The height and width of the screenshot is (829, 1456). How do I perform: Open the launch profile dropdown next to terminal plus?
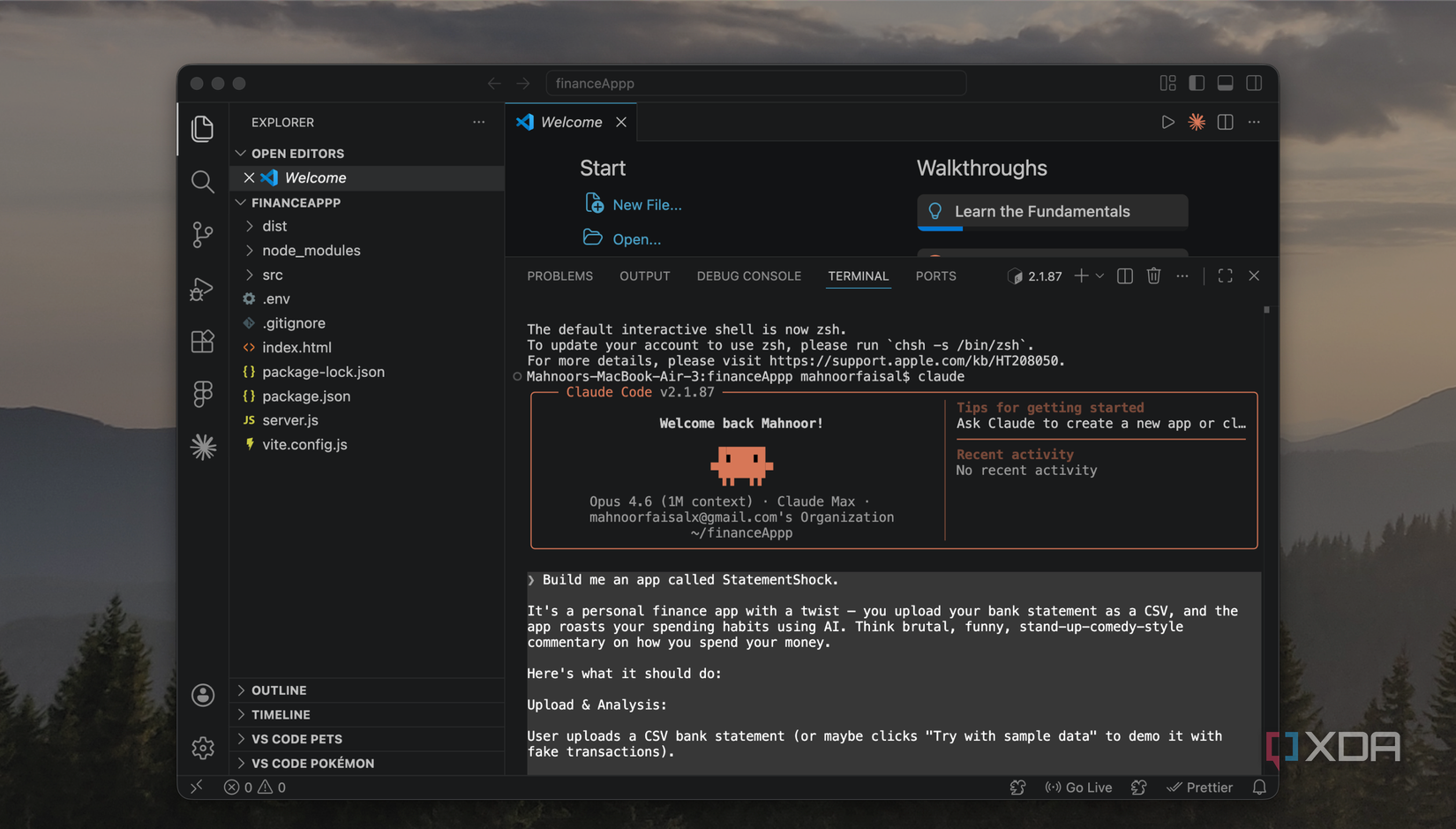pos(1099,275)
